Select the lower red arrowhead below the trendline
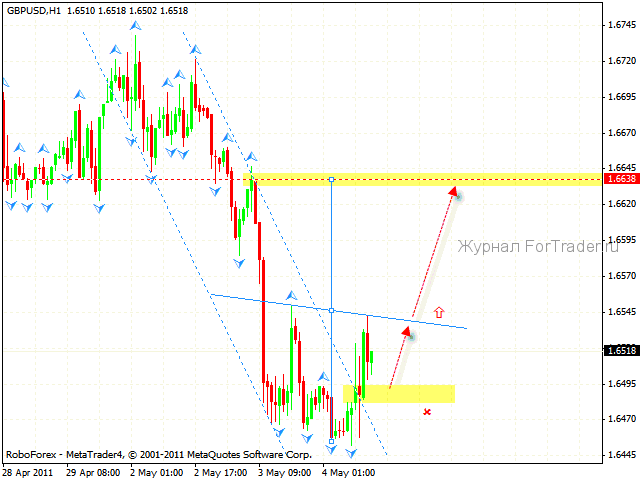640x480 pixels. [406, 332]
